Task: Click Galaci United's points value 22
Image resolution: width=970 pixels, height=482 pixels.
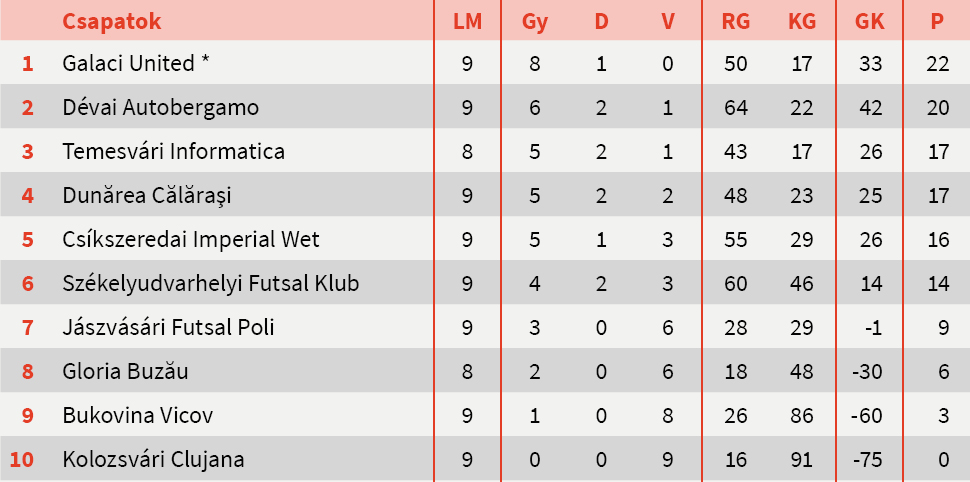Action: (x=937, y=63)
